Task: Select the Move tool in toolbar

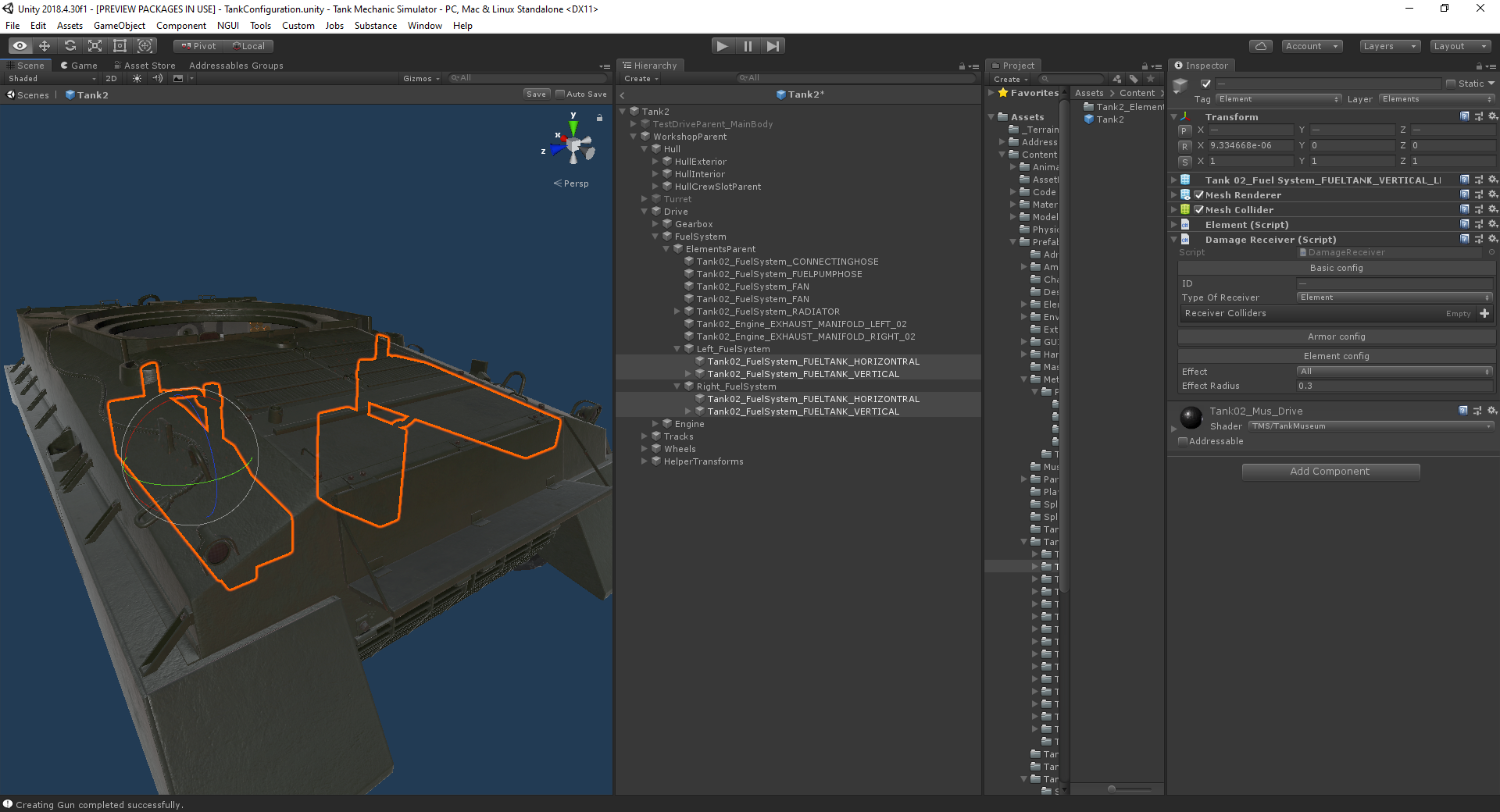Action: point(45,46)
